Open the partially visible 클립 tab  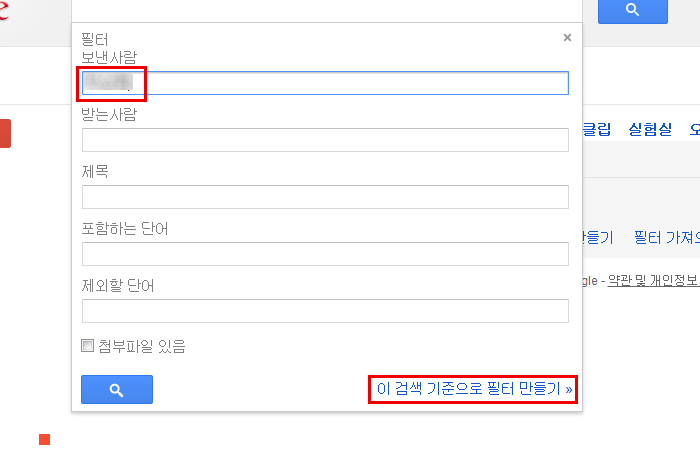(x=597, y=129)
